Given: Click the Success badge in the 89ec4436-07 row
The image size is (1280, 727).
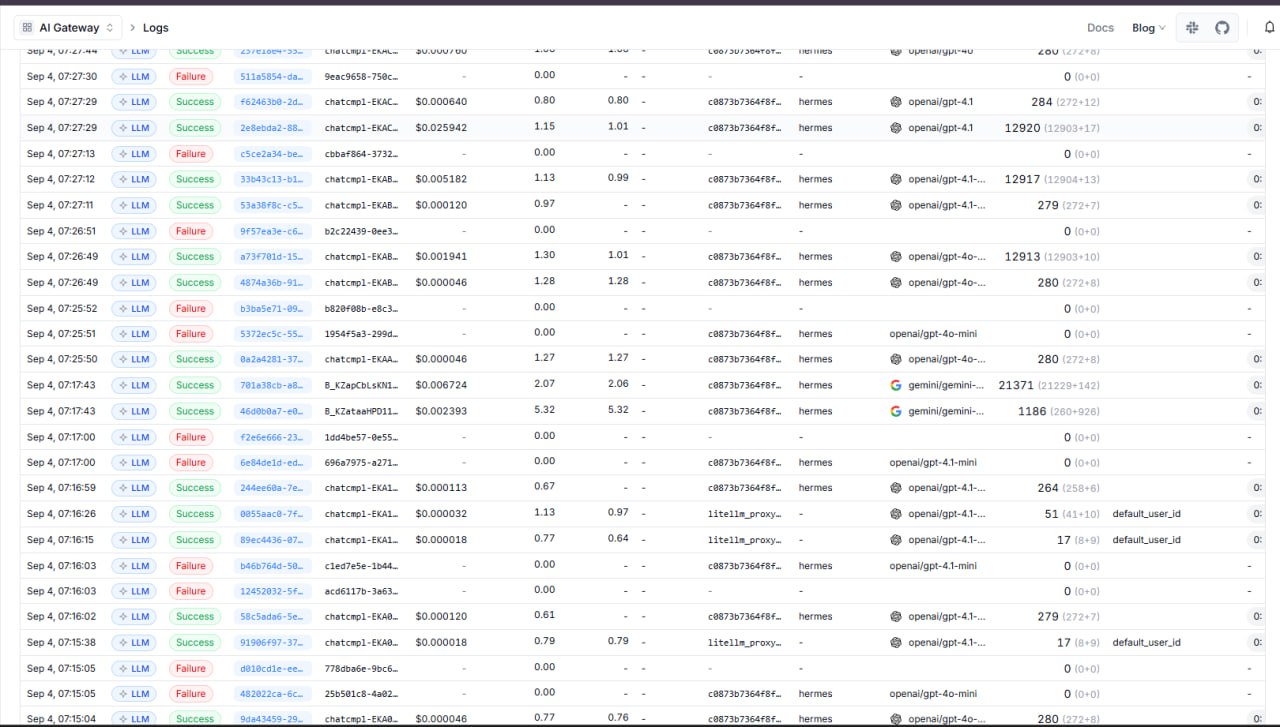Looking at the screenshot, I should (x=195, y=540).
